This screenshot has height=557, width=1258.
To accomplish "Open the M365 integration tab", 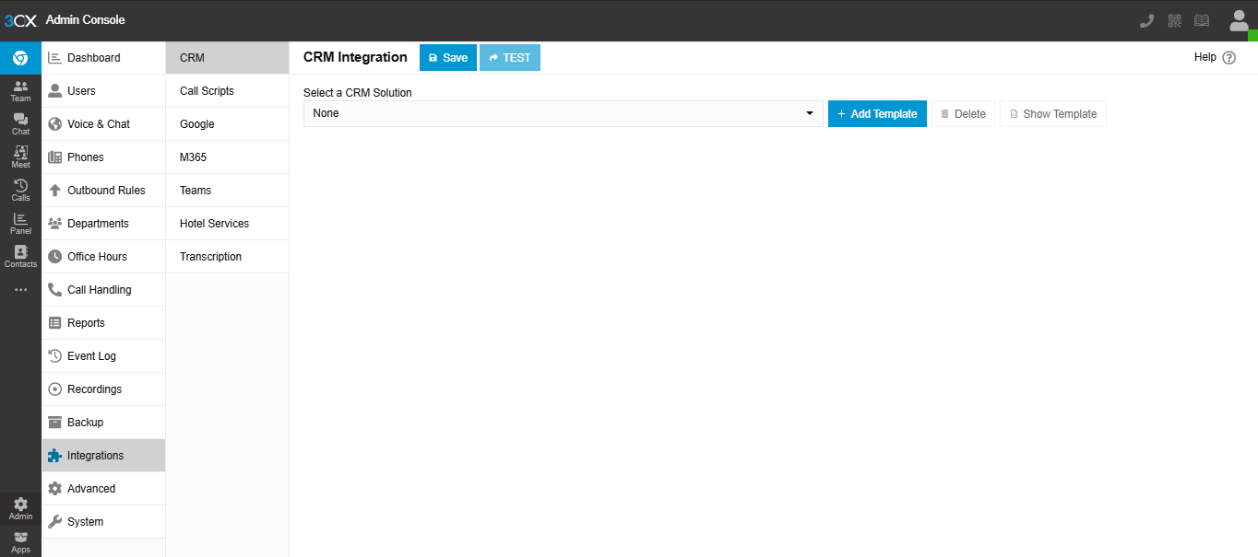I will (x=193, y=157).
